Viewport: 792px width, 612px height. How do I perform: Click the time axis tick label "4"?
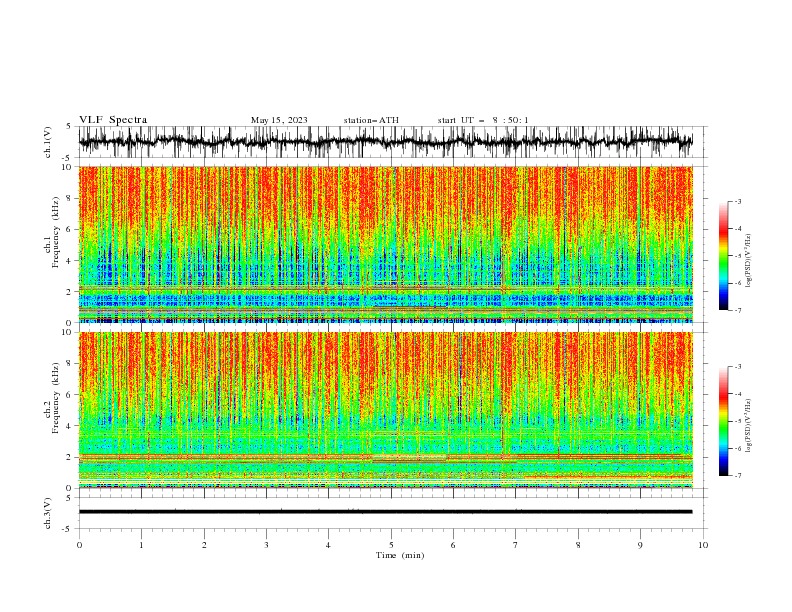328,545
